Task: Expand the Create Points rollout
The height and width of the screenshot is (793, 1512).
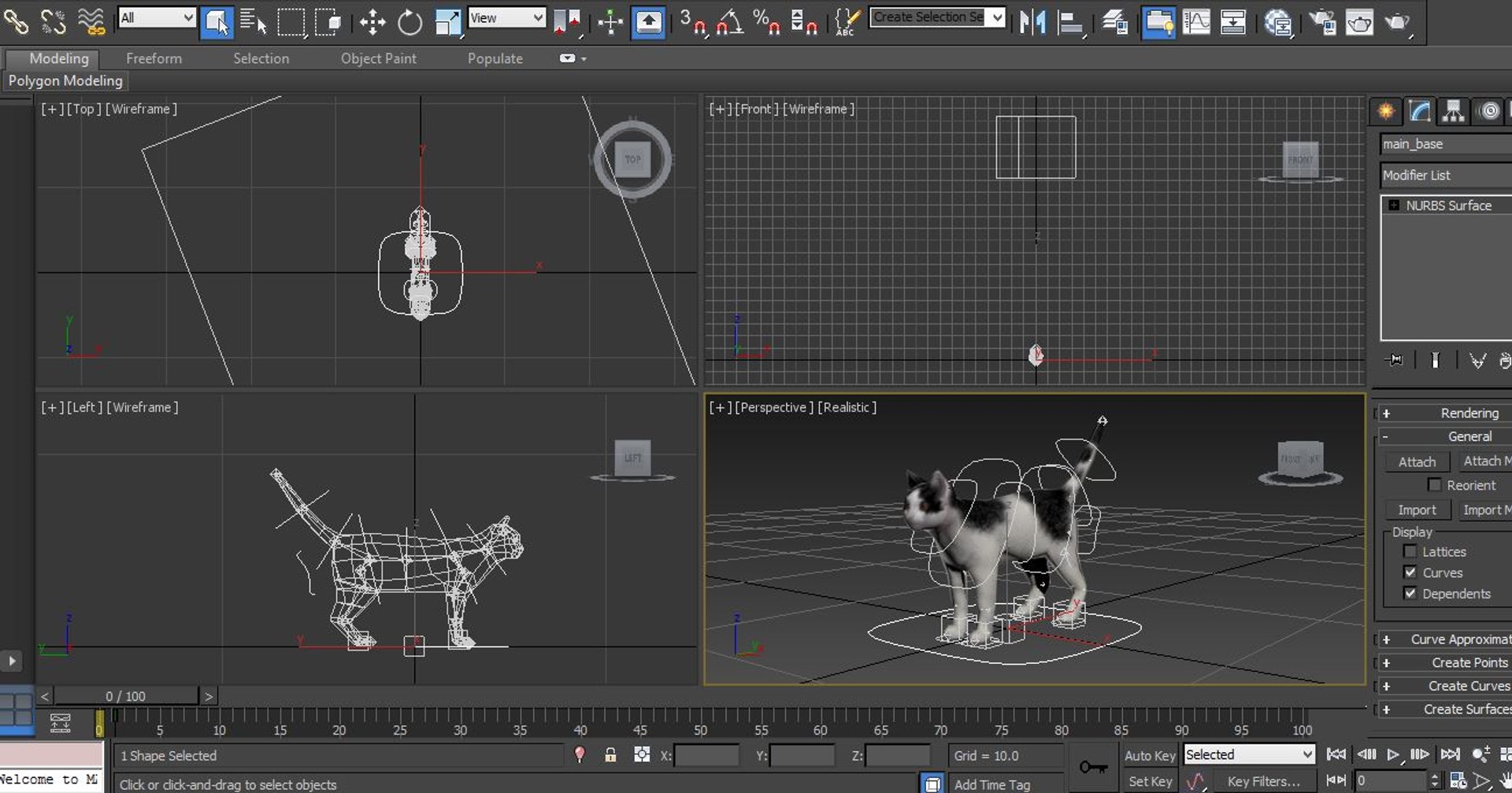Action: point(1443,662)
